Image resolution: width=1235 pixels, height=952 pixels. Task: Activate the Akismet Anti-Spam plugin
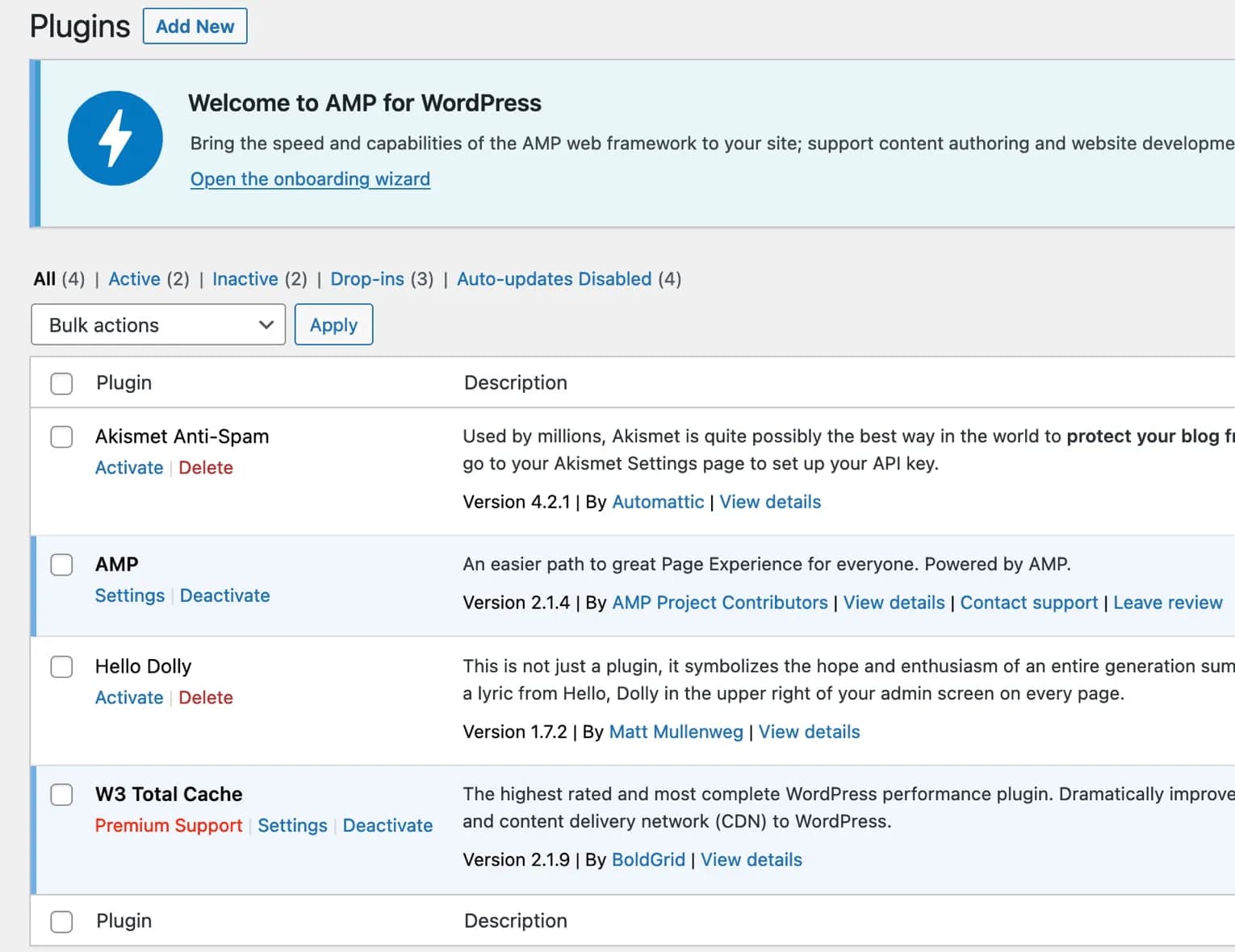[x=129, y=468]
